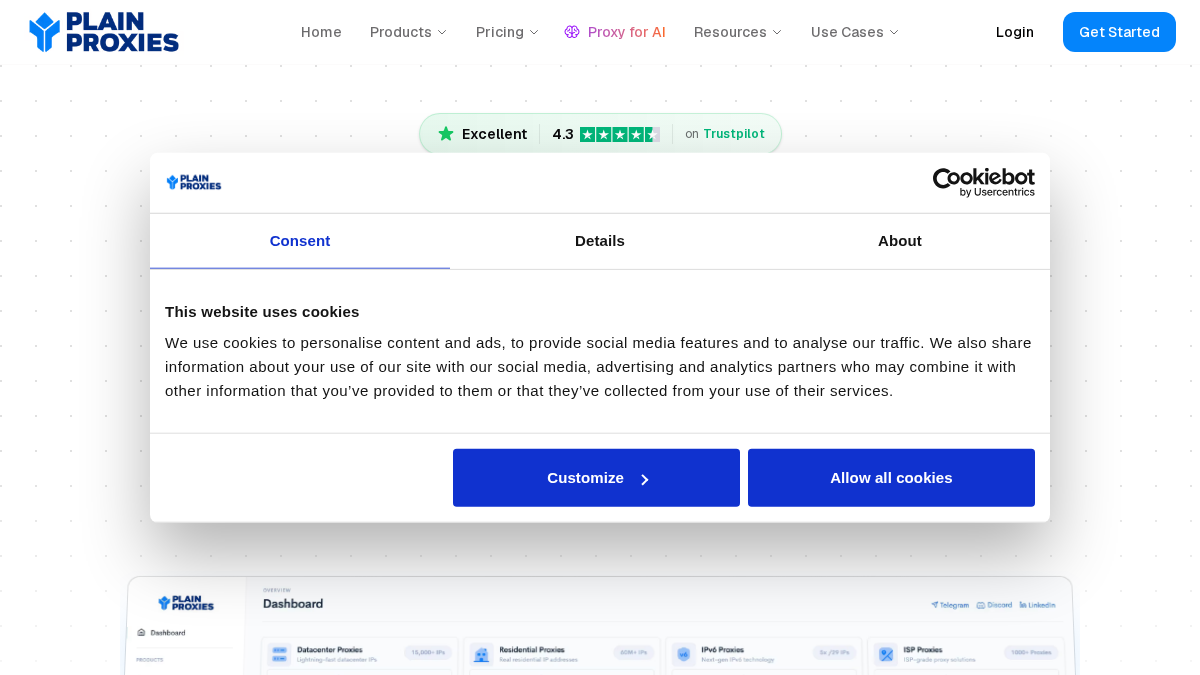The height and width of the screenshot is (675, 1200).
Task: Expand the Resources dropdown menu
Action: [x=738, y=32]
